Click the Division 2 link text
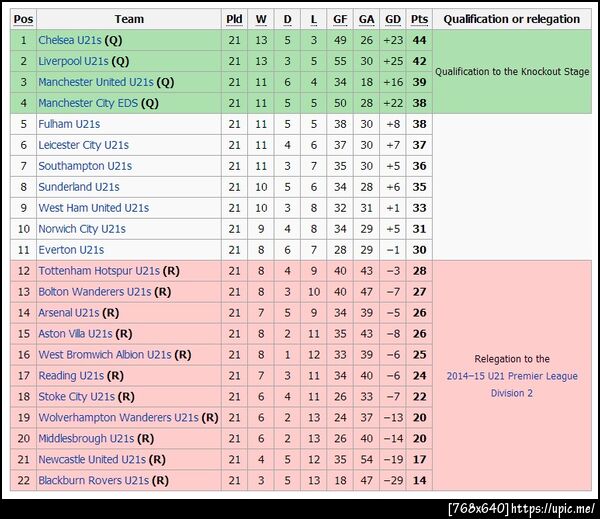600x519 pixels. coord(512,393)
